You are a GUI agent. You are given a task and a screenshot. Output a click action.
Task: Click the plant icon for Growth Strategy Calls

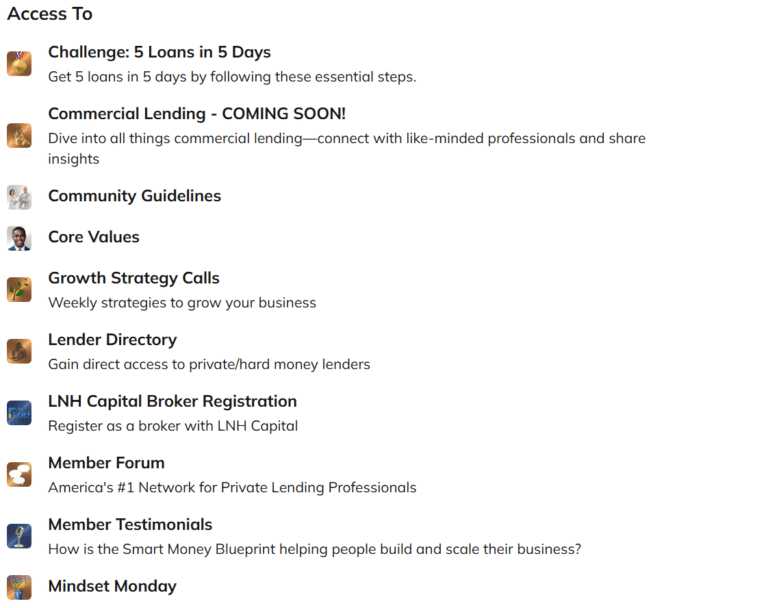tap(19, 289)
